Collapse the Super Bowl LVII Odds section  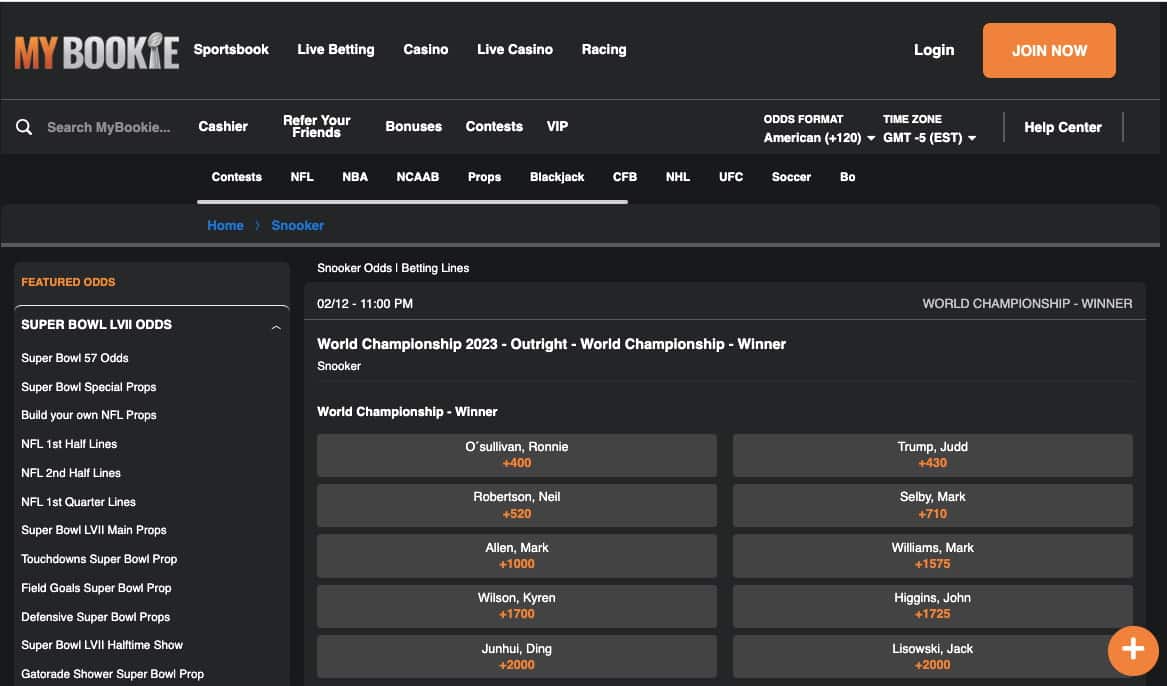pos(276,327)
